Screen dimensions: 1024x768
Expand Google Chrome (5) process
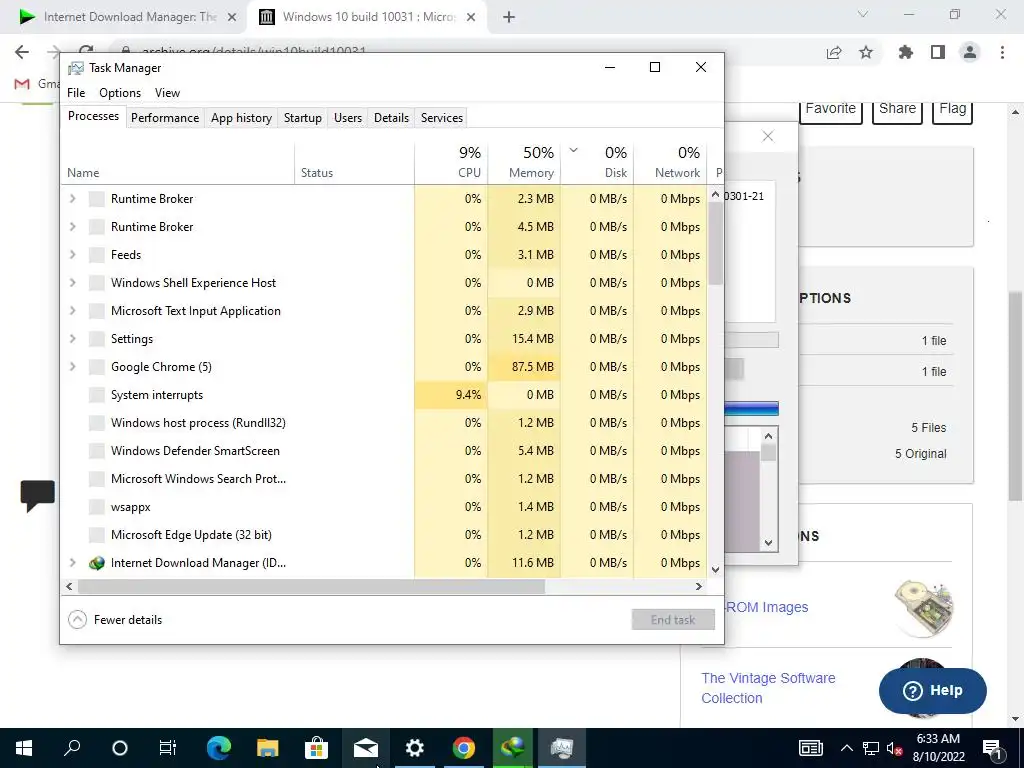click(72, 367)
